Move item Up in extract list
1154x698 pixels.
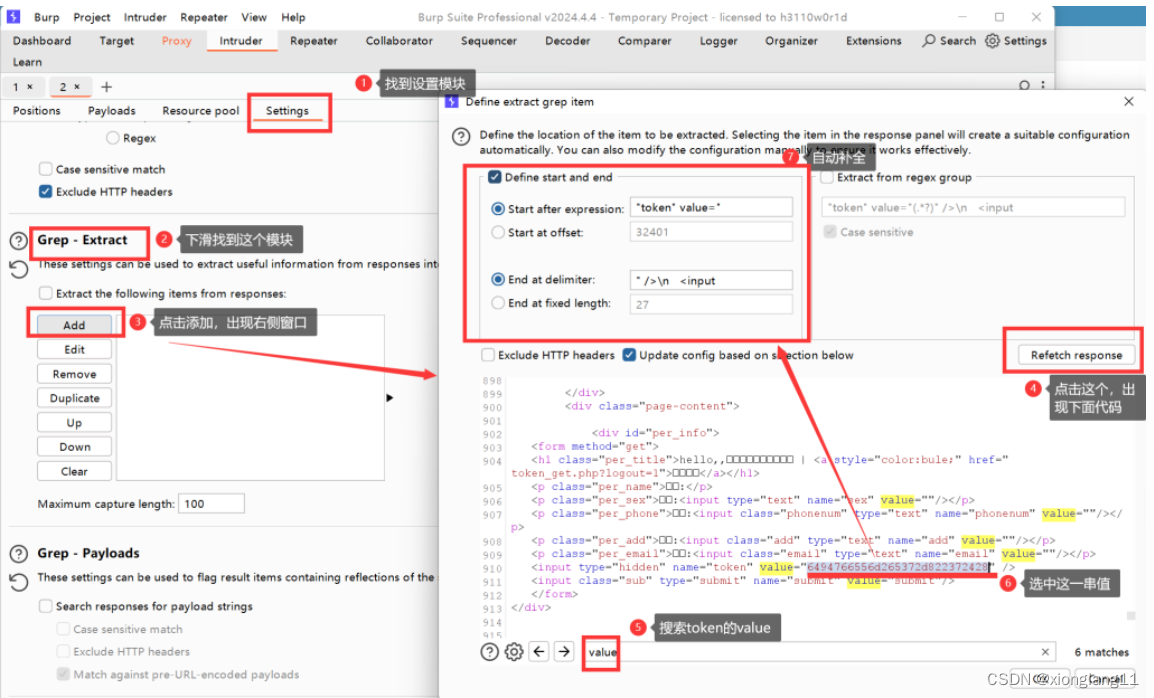pyautogui.click(x=74, y=423)
